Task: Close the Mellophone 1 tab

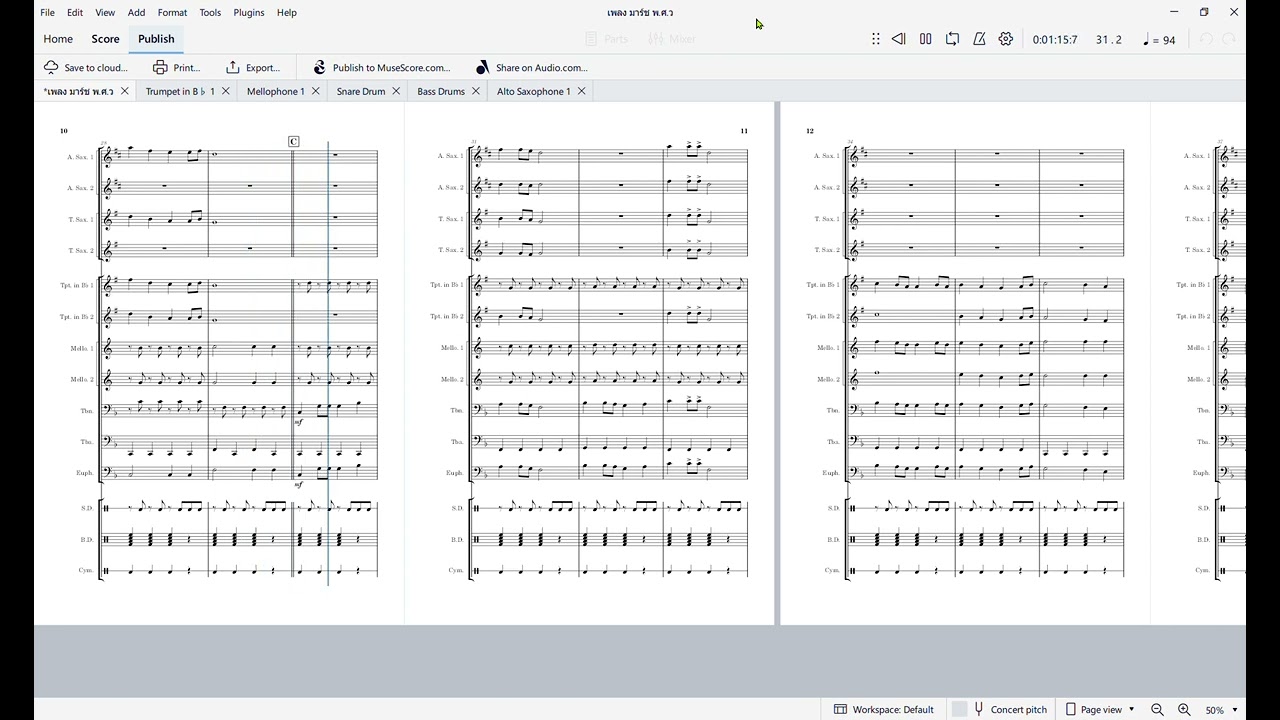Action: pyautogui.click(x=316, y=91)
